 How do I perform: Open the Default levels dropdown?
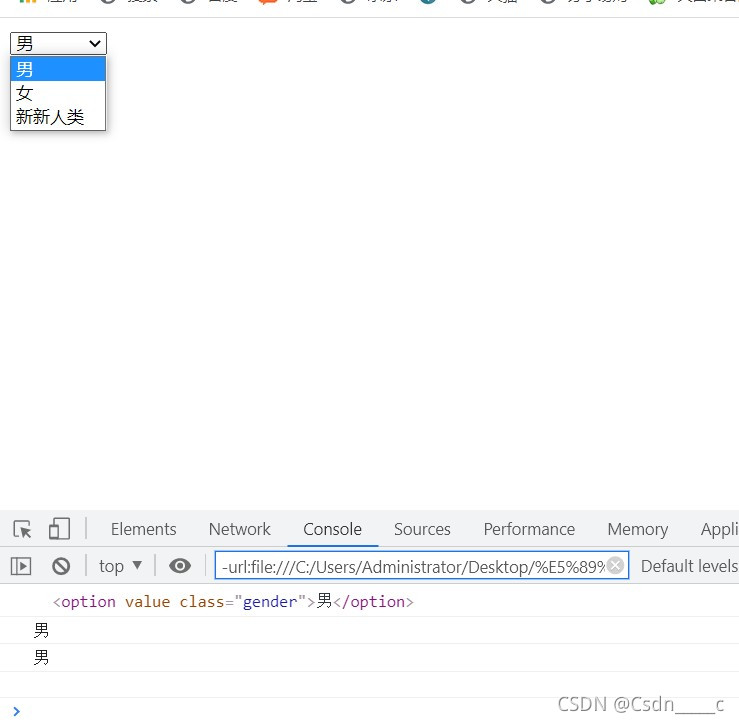689,566
